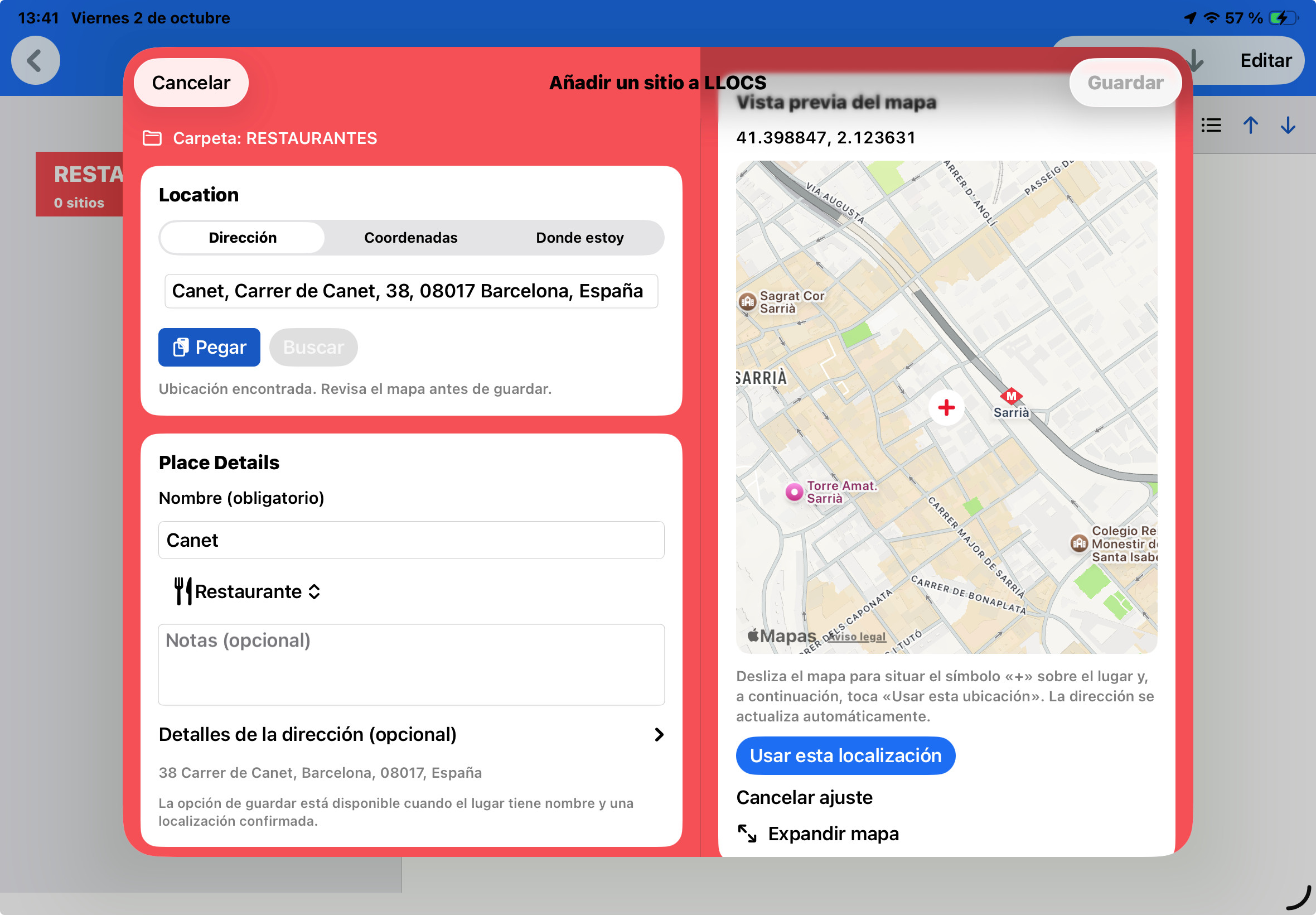1316x915 pixels.
Task: Tap the red plus crosshair on map
Action: [946, 408]
